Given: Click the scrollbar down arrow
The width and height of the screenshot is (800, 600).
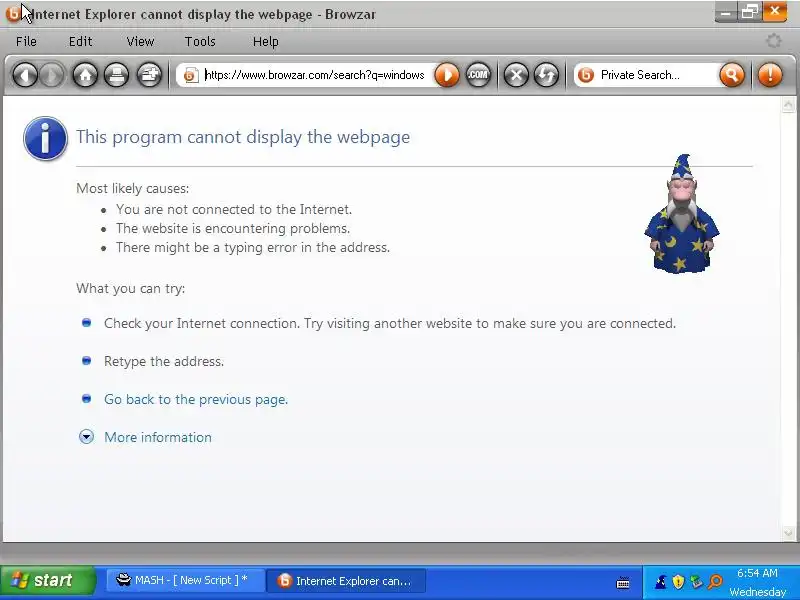Looking at the screenshot, I should point(788,533).
